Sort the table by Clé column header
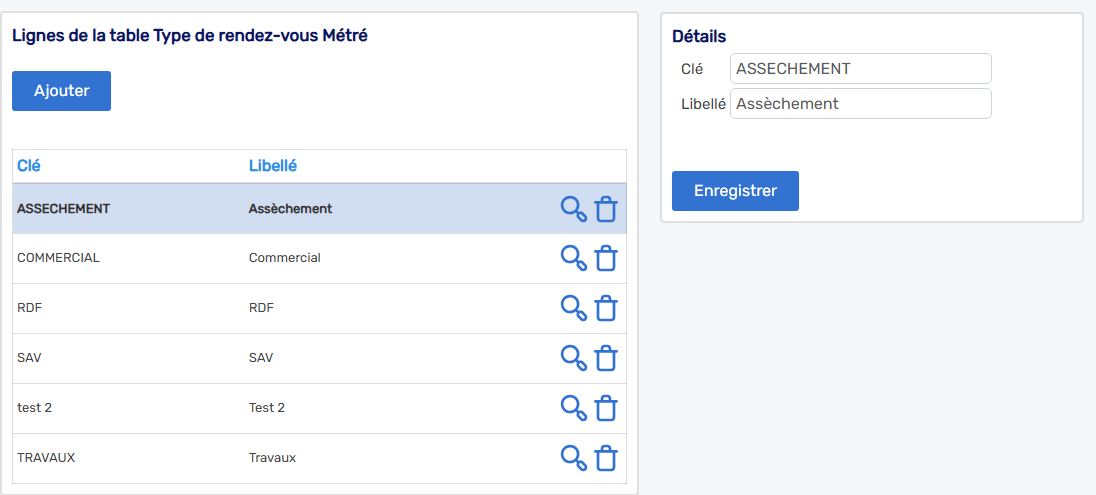The image size is (1096, 495). [29, 166]
